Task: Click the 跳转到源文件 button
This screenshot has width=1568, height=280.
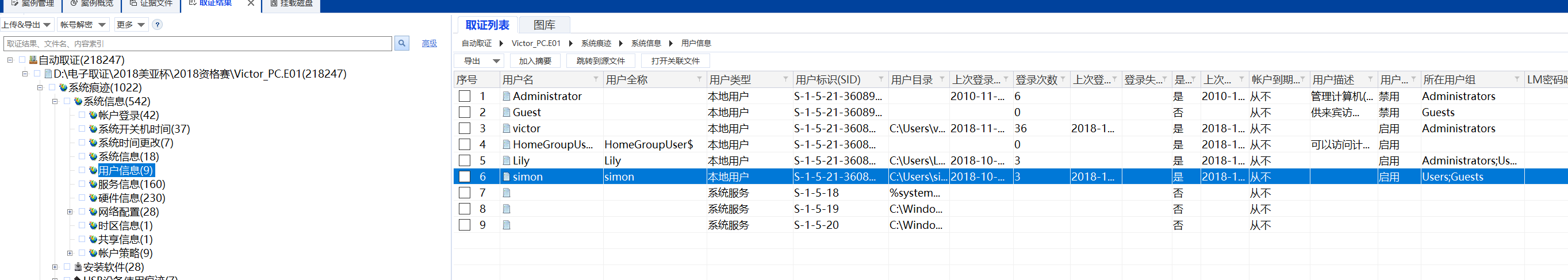Action: (x=600, y=61)
